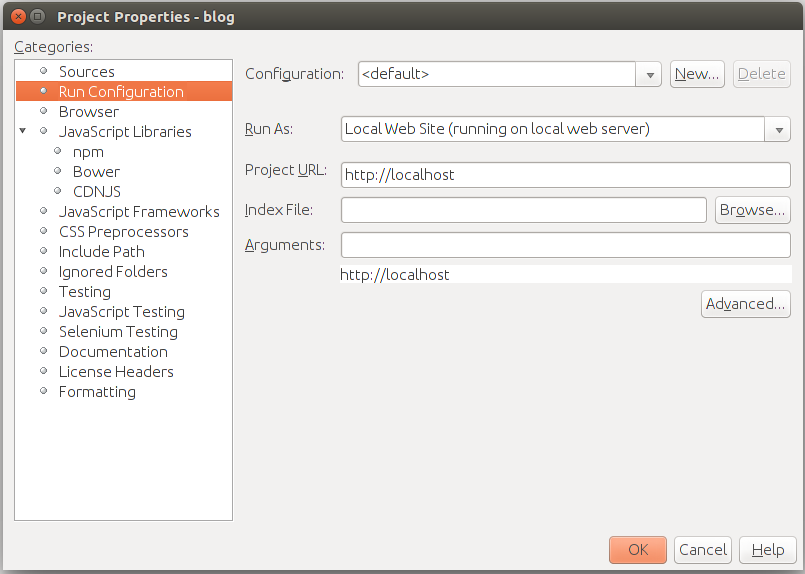805x574 pixels.
Task: Close the dialog window with the red button
Action: click(x=18, y=16)
